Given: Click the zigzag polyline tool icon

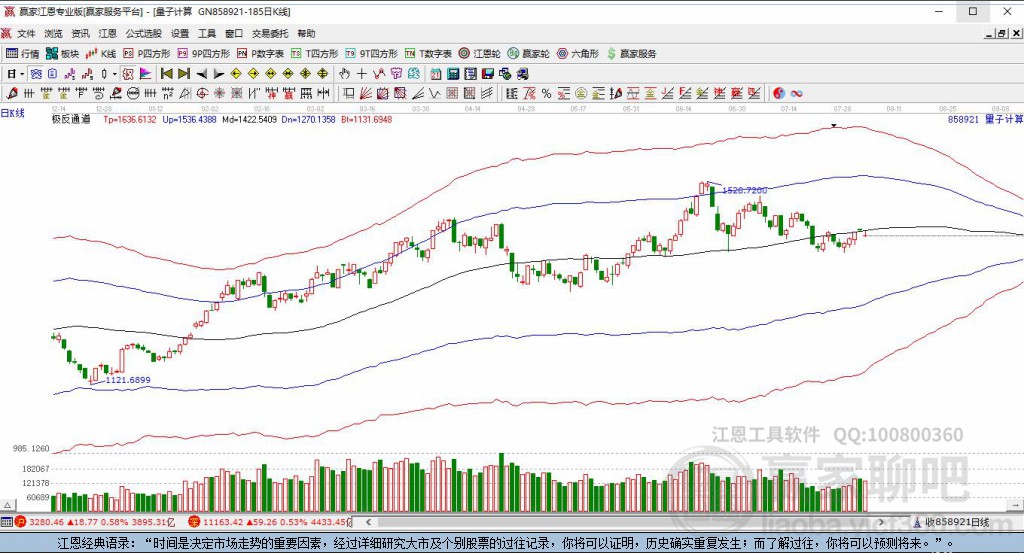Looking at the screenshot, I should click(379, 74).
